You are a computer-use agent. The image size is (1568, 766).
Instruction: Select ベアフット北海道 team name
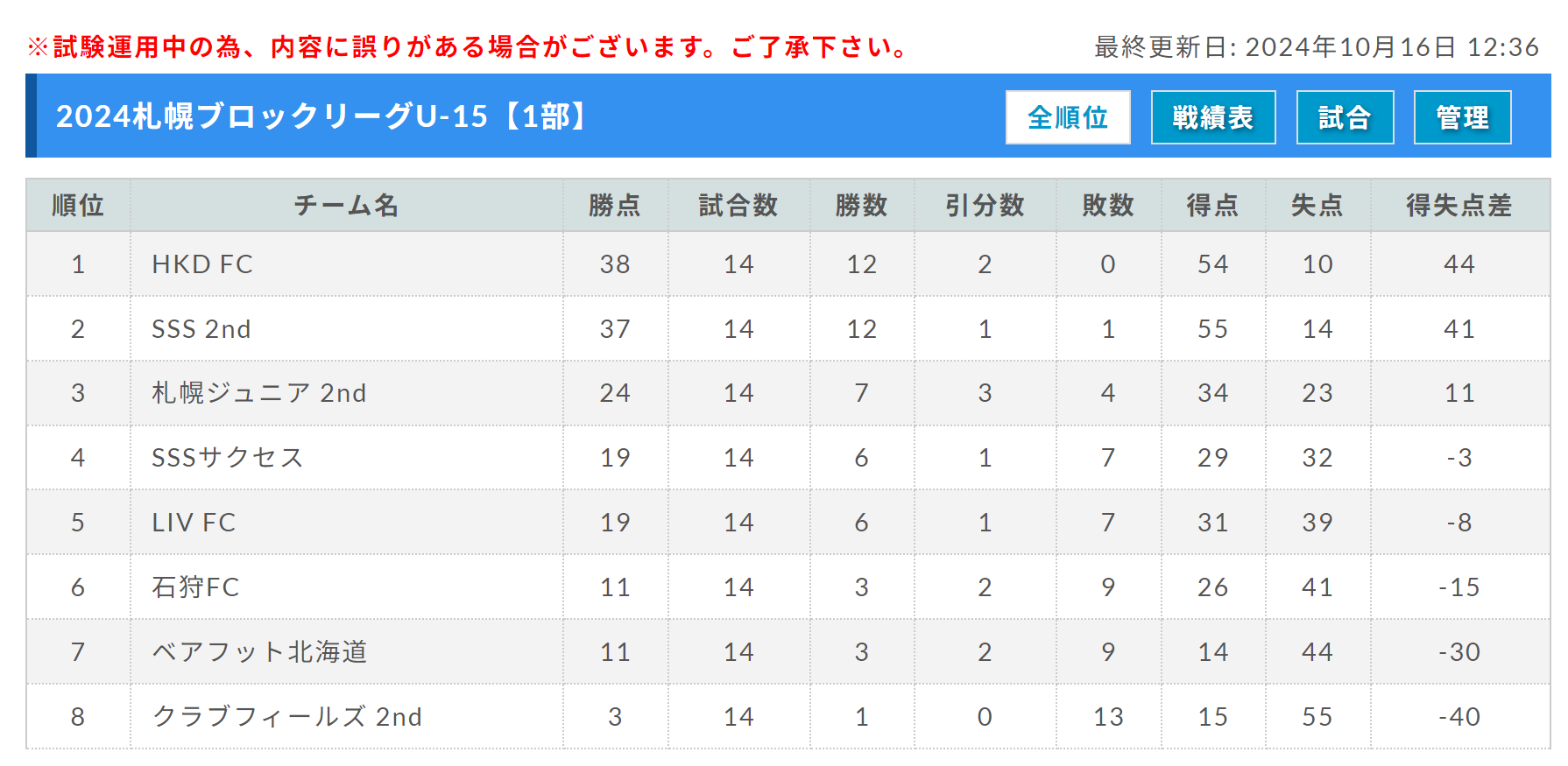(259, 652)
